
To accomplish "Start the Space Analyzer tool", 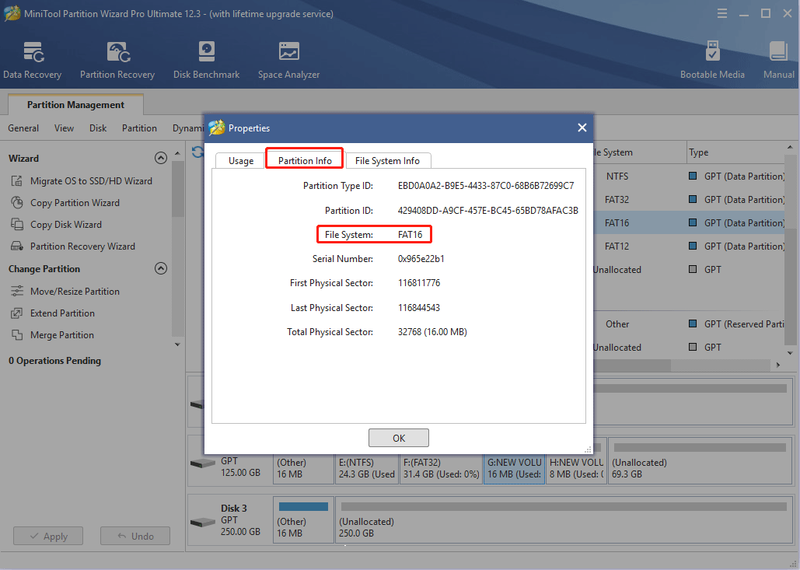I will [289, 60].
